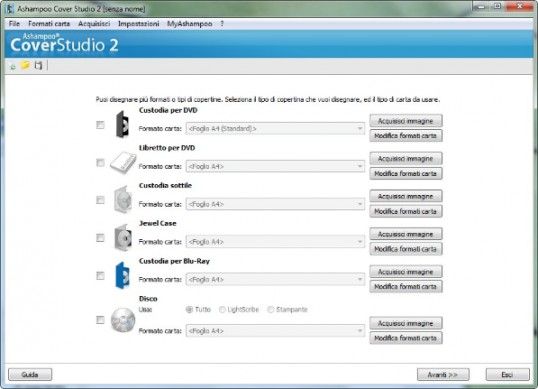Open Libretto per DVD paper format dropdown

[x=275, y=166]
